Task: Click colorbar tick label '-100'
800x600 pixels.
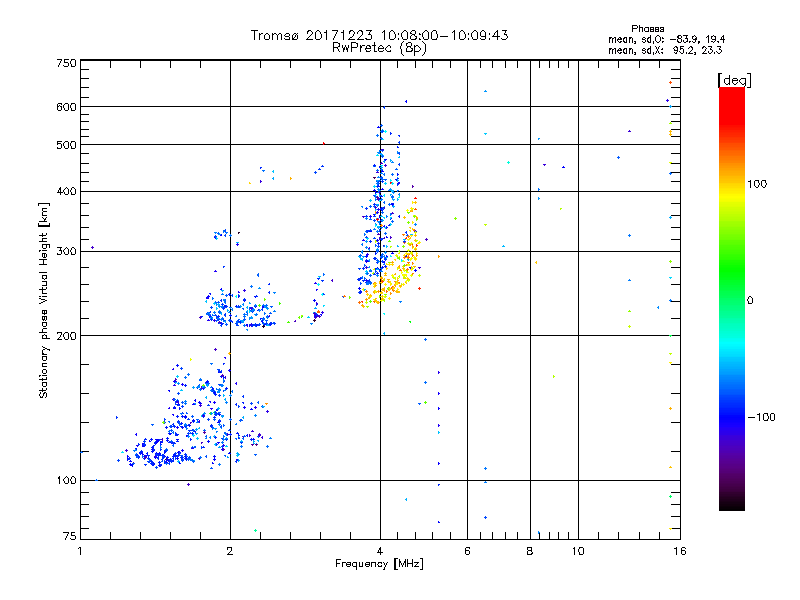Action: 762,417
